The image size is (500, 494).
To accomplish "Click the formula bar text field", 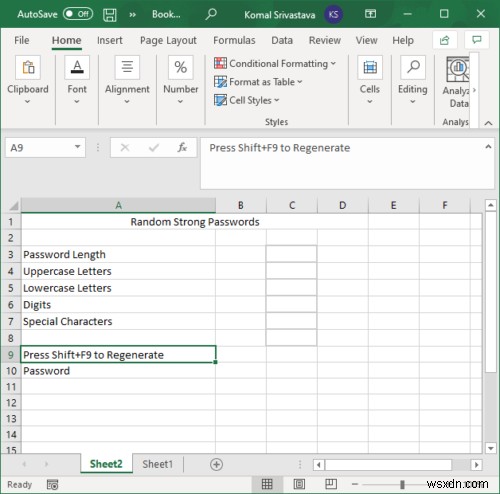I will [x=343, y=163].
